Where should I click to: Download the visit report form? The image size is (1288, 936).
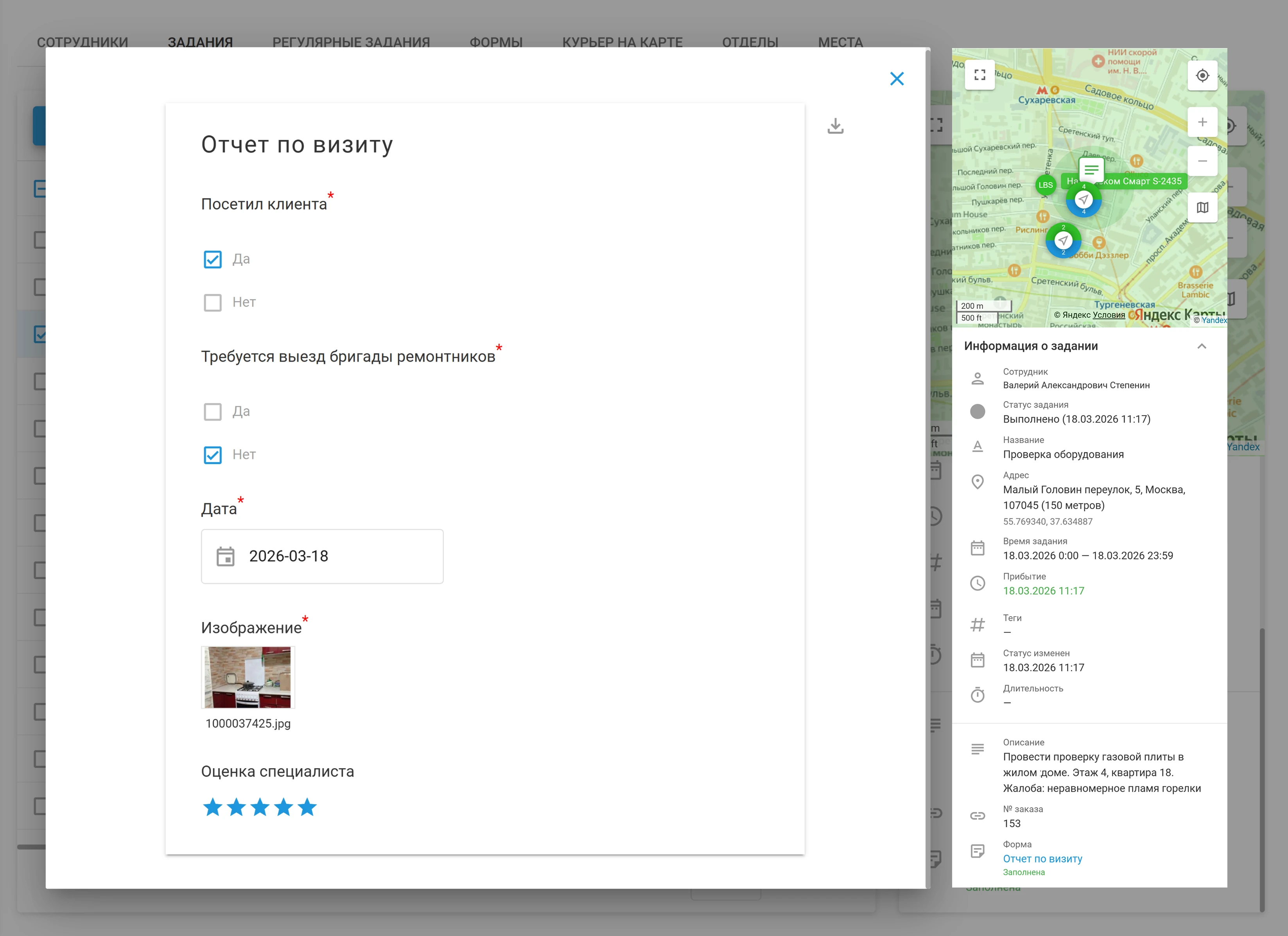coord(835,126)
